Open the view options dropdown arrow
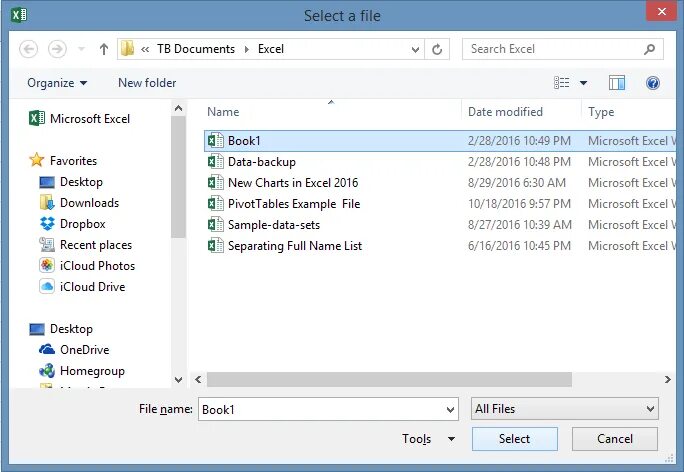This screenshot has width=684, height=472. [583, 82]
